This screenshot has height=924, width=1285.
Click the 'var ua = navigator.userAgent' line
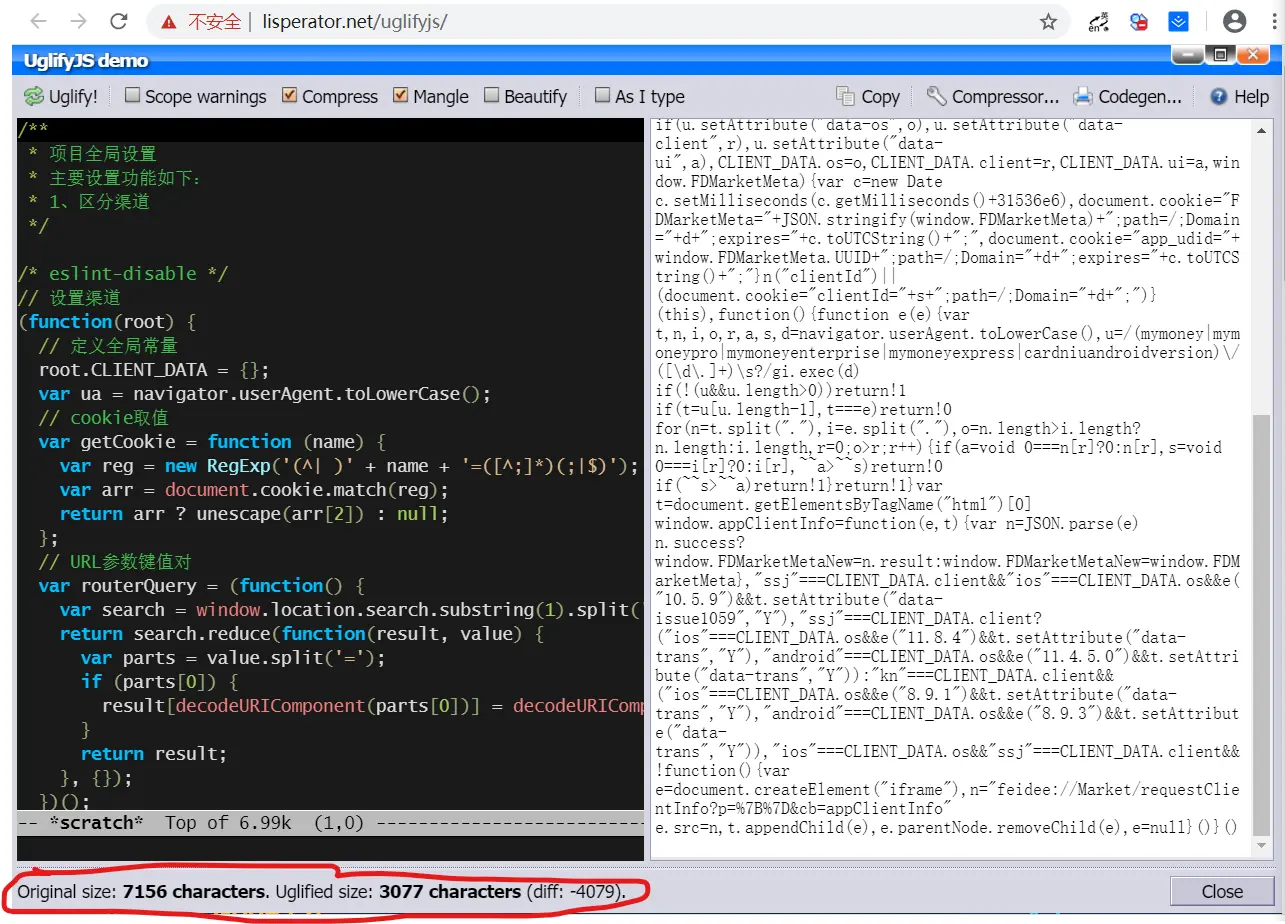tap(265, 394)
